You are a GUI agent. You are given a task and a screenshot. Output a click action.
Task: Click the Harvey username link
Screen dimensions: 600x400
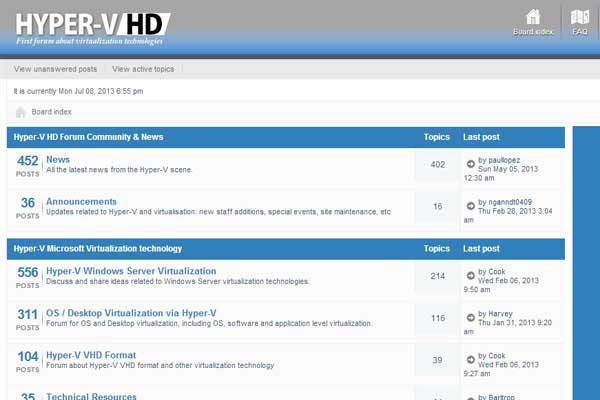pos(501,314)
